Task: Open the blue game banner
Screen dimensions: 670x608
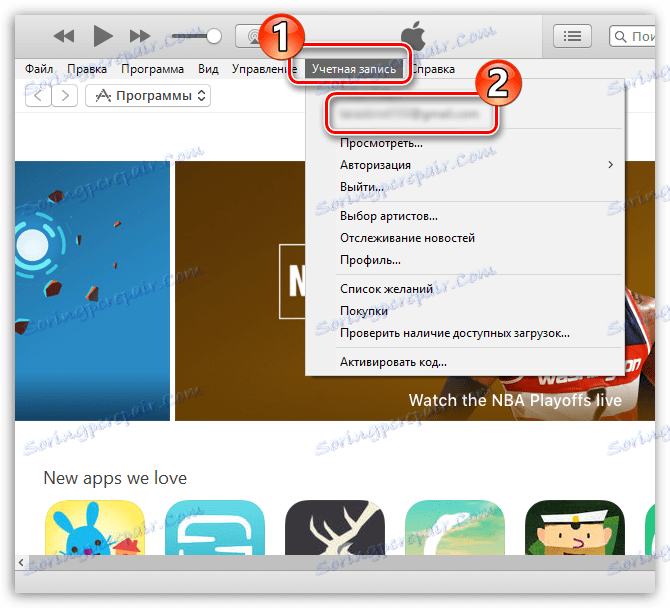Action: click(92, 291)
